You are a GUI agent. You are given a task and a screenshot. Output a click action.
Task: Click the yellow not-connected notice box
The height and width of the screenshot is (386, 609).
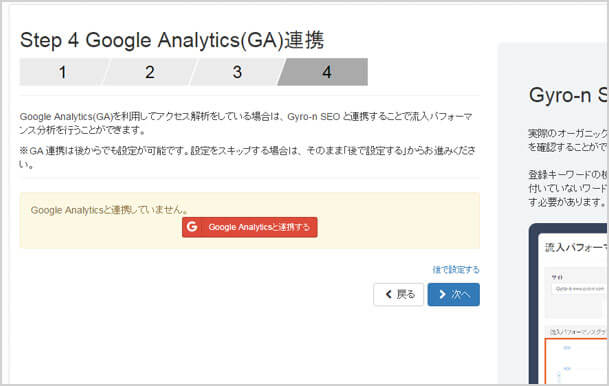click(x=249, y=220)
